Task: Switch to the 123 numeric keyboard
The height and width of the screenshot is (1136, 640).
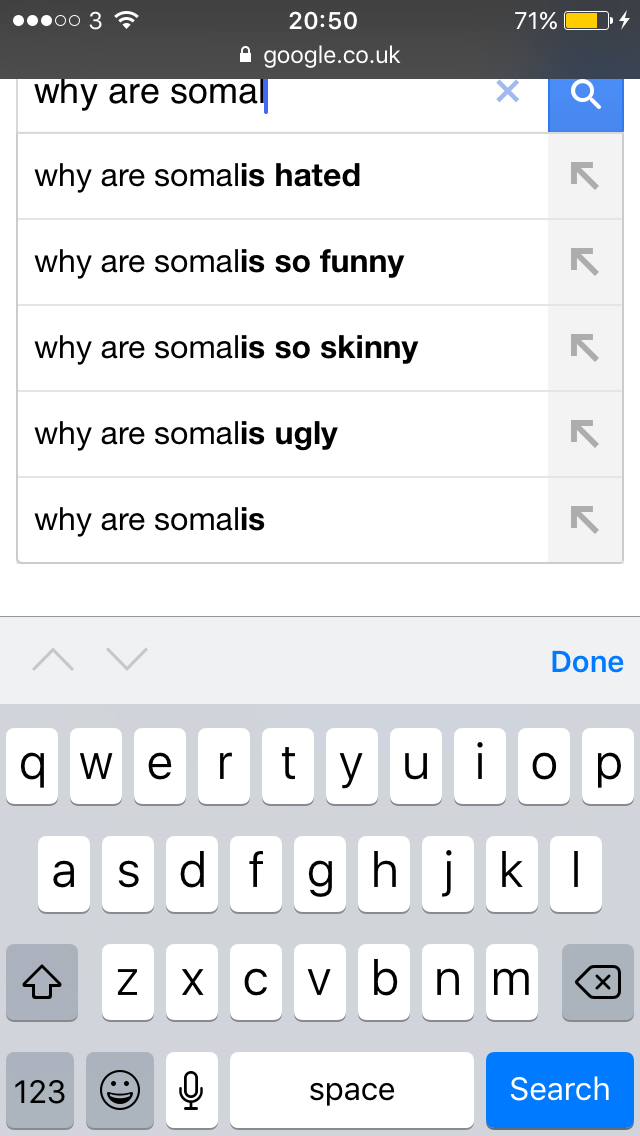Action: (x=40, y=1090)
